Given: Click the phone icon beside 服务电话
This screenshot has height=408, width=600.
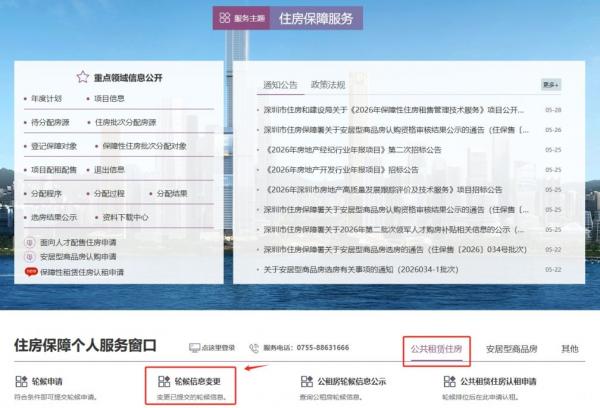Looking at the screenshot, I should pyautogui.click(x=254, y=348).
